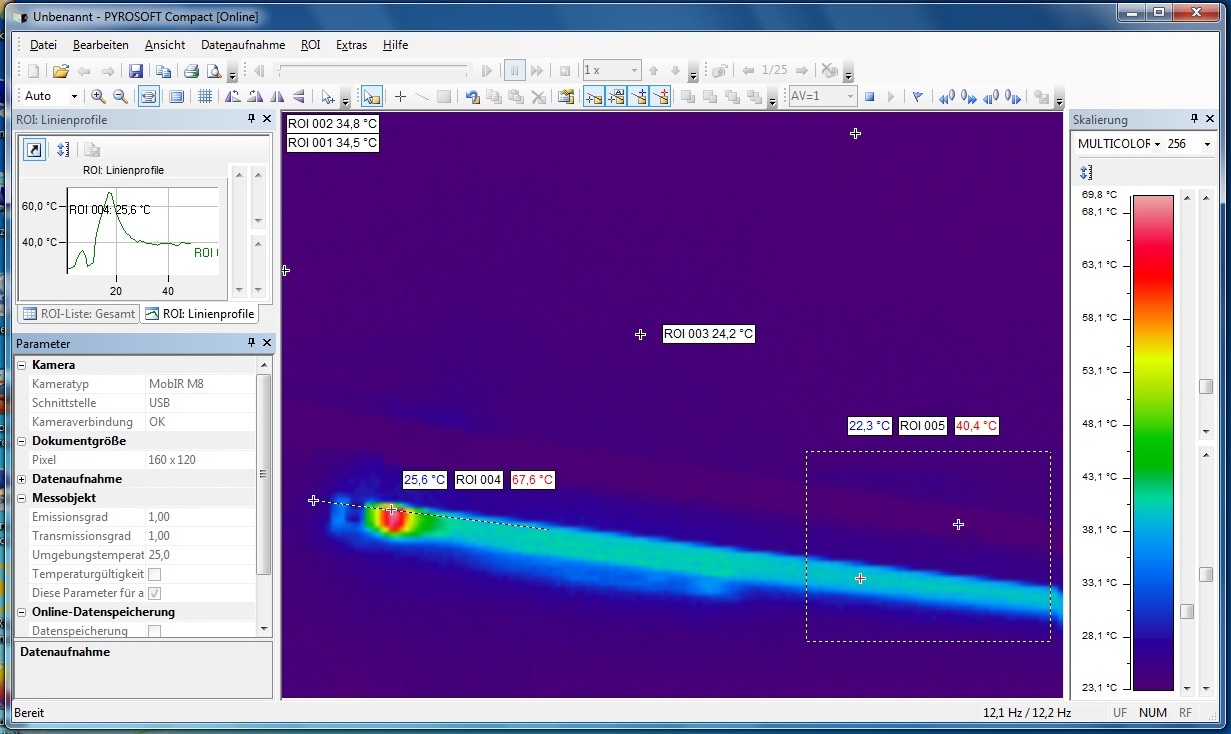The image size is (1231, 734).
Task: Click the open folder icon
Action: (60, 71)
